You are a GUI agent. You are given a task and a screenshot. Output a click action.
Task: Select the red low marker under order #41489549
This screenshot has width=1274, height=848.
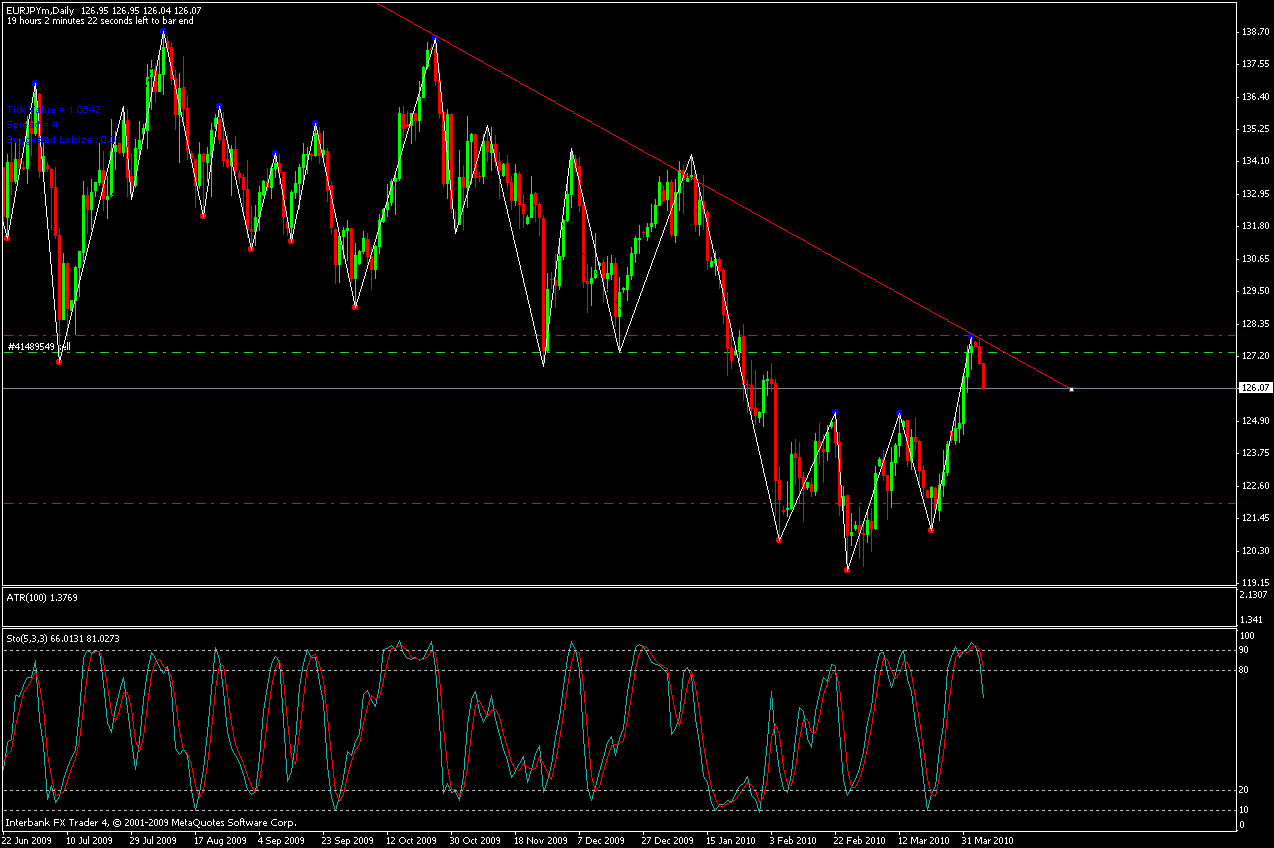coord(59,362)
